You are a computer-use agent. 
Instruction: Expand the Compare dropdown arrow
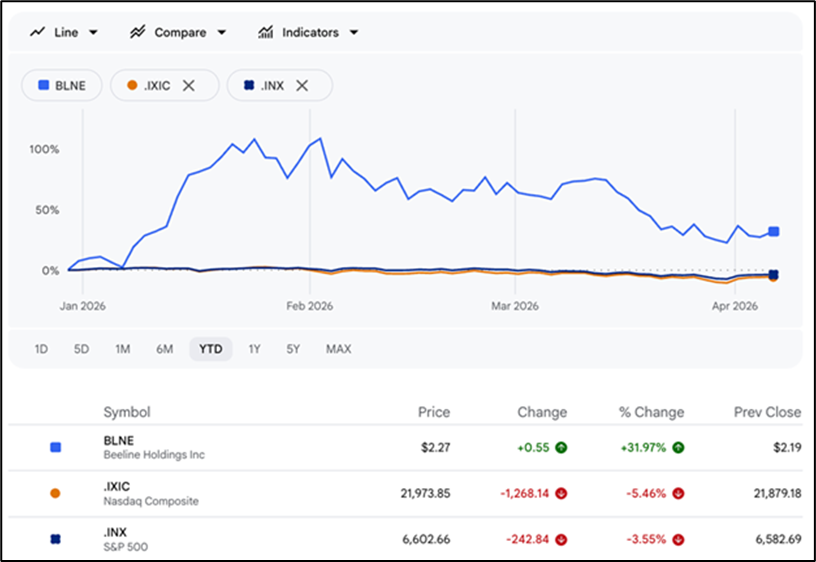click(221, 32)
